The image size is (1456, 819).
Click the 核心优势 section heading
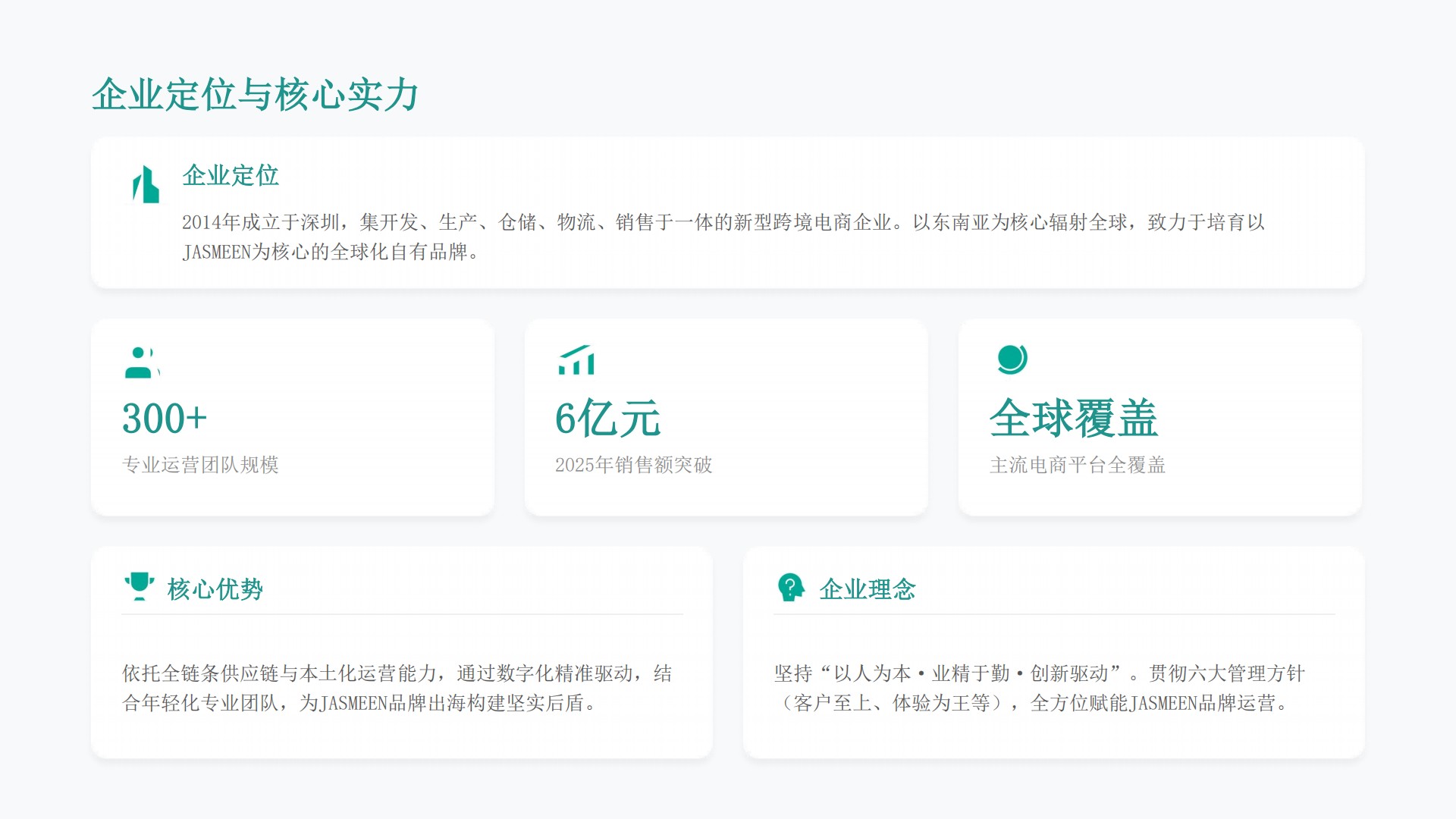pyautogui.click(x=215, y=589)
